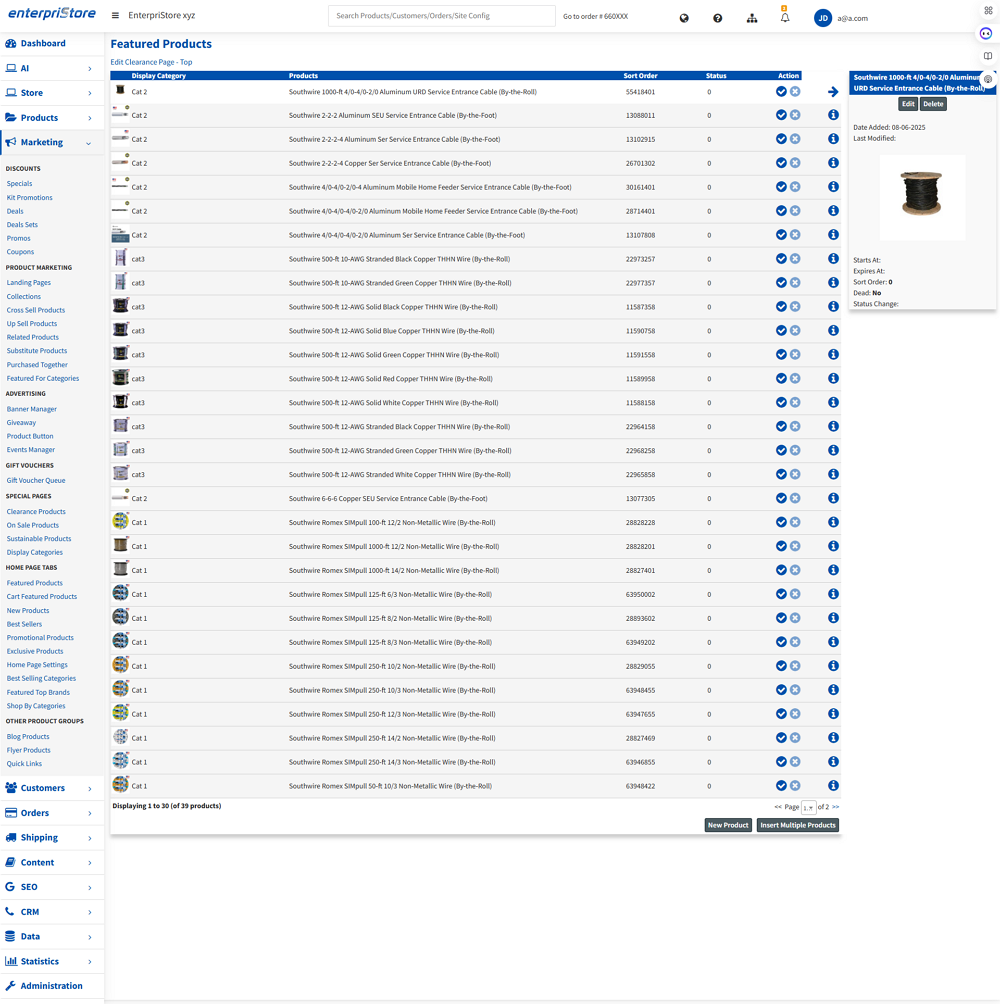The width and height of the screenshot is (1000, 1004).
Task: Open the page number dropdown
Action: pos(808,807)
